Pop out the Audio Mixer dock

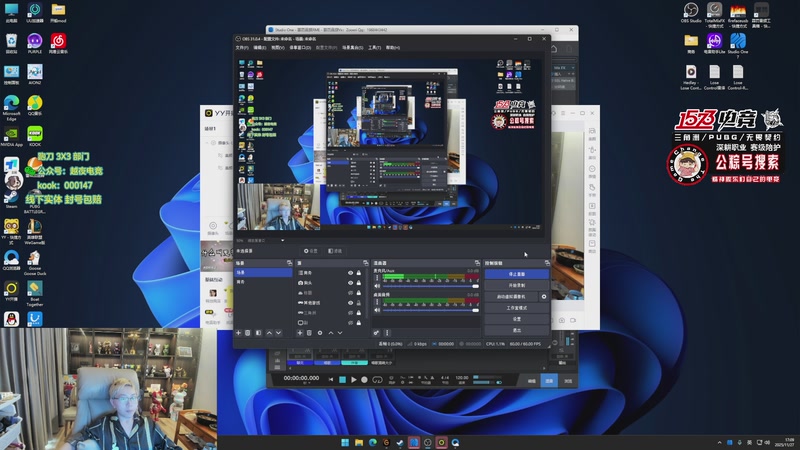[x=477, y=263]
